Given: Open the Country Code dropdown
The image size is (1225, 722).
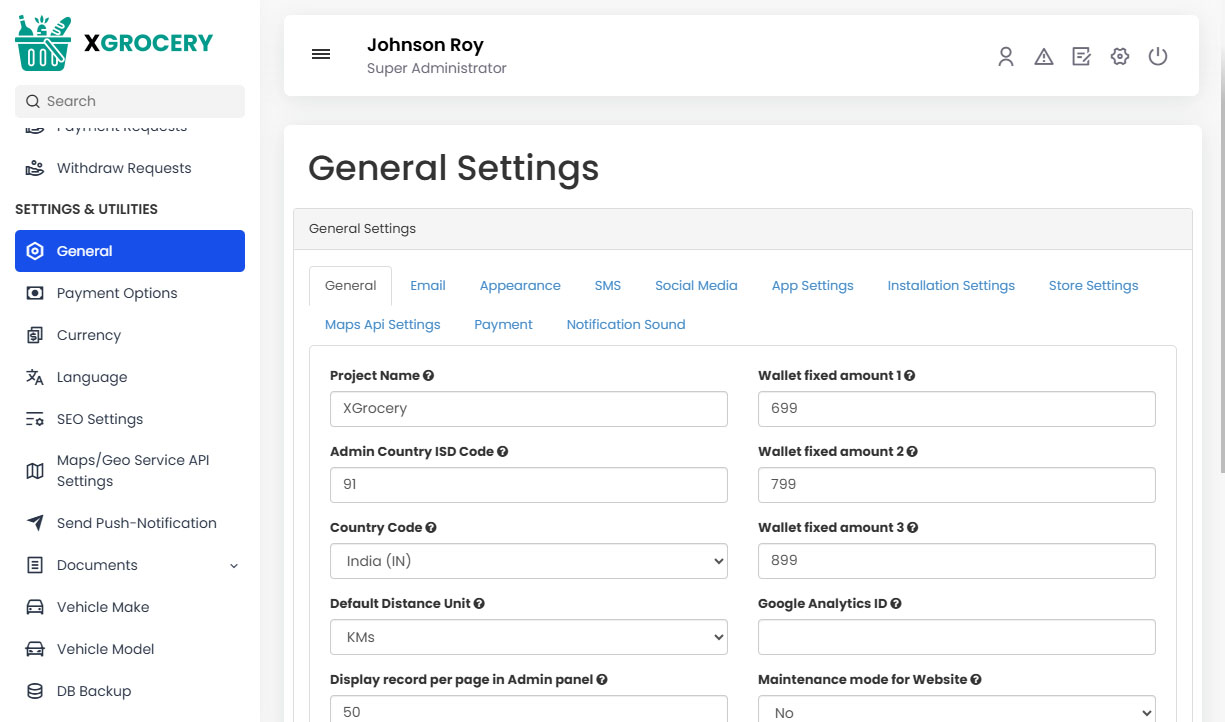Looking at the screenshot, I should pyautogui.click(x=528, y=561).
